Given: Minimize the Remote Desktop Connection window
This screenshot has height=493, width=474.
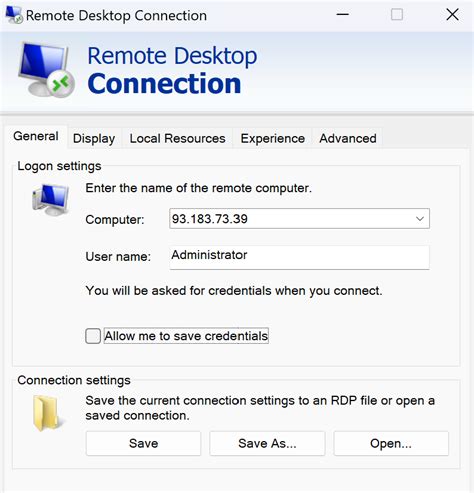Looking at the screenshot, I should tap(342, 15).
